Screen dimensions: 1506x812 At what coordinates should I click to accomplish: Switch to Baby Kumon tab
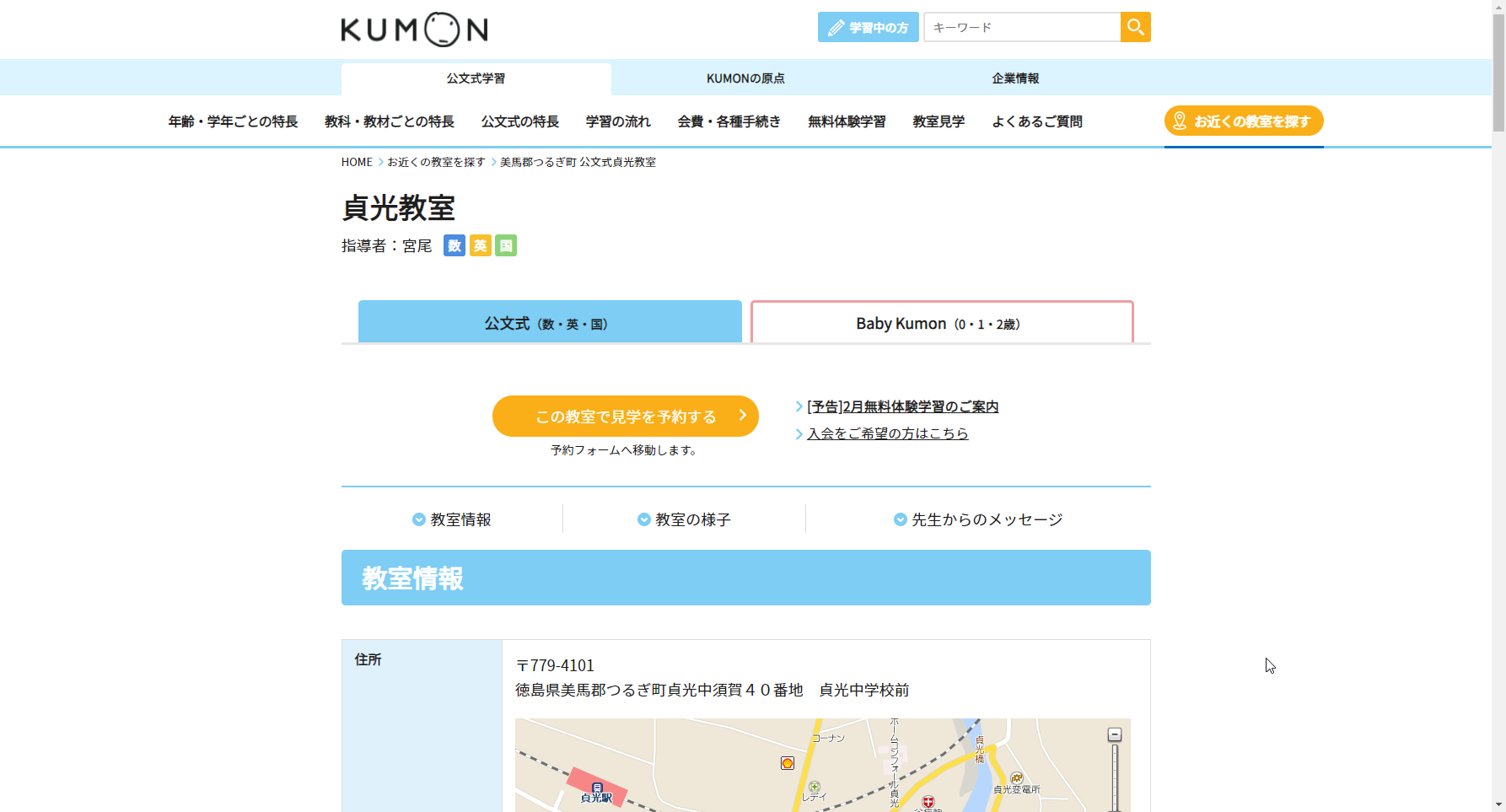pyautogui.click(x=942, y=321)
